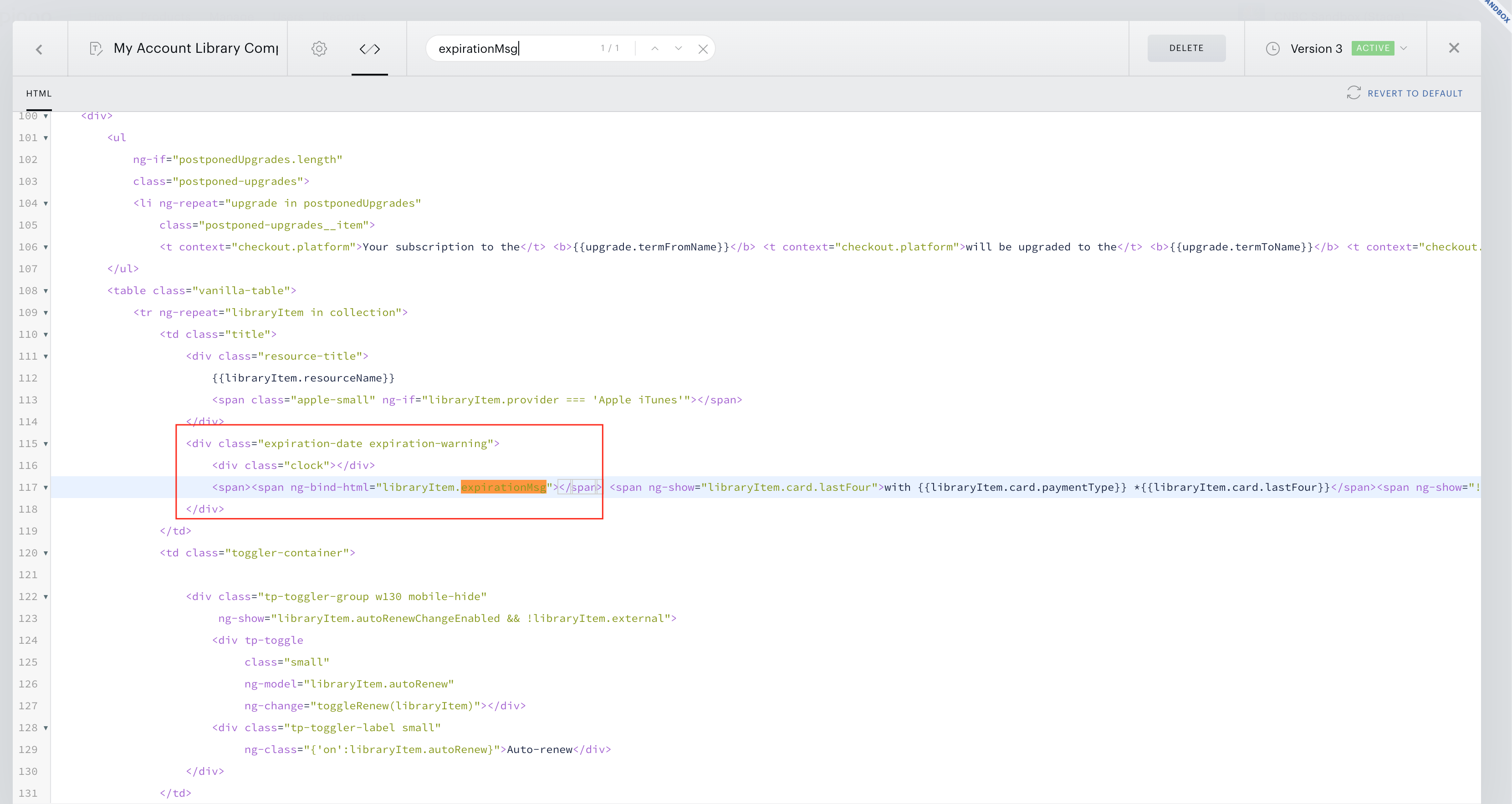Go to previous search match arrow
Screen dimensions: 1512x804
coord(655,49)
